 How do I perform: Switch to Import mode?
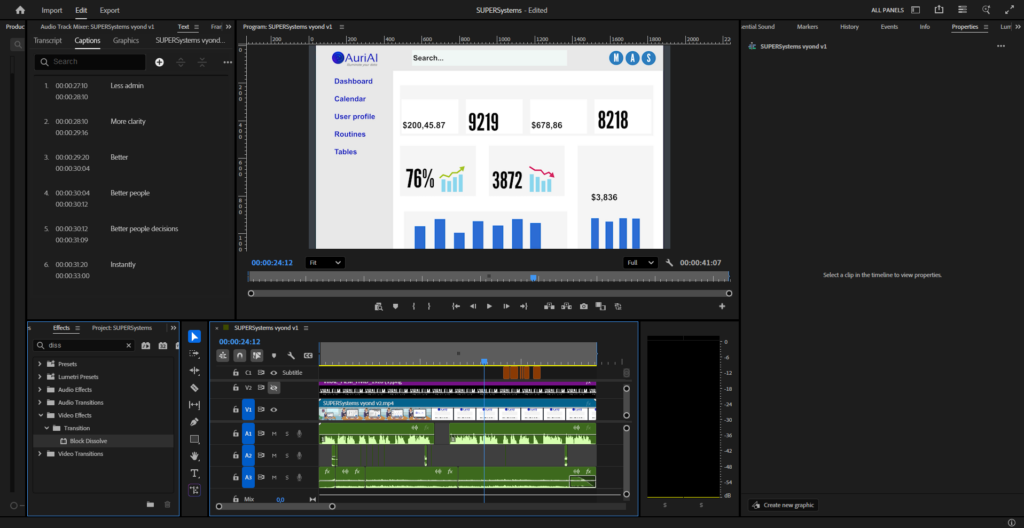click(52, 10)
